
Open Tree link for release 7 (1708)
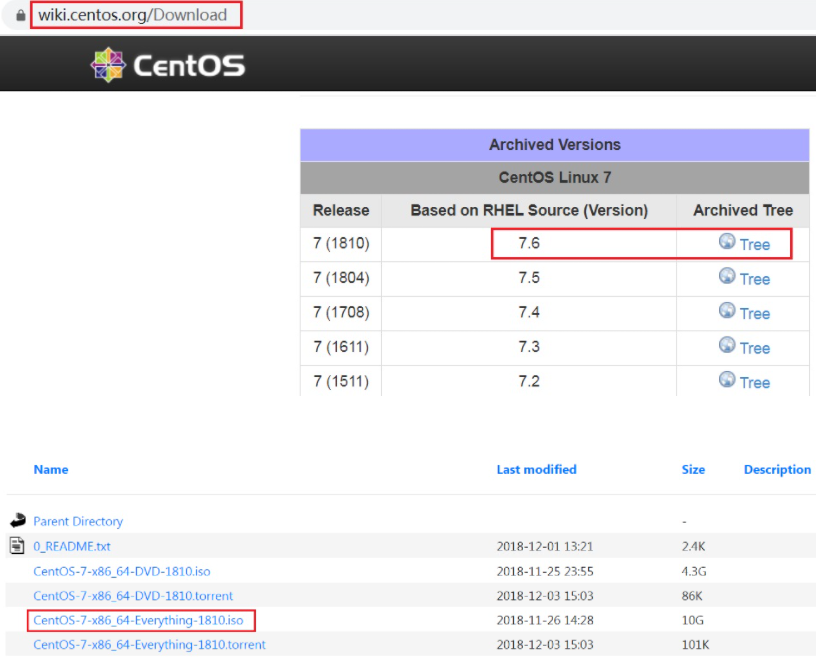point(755,313)
